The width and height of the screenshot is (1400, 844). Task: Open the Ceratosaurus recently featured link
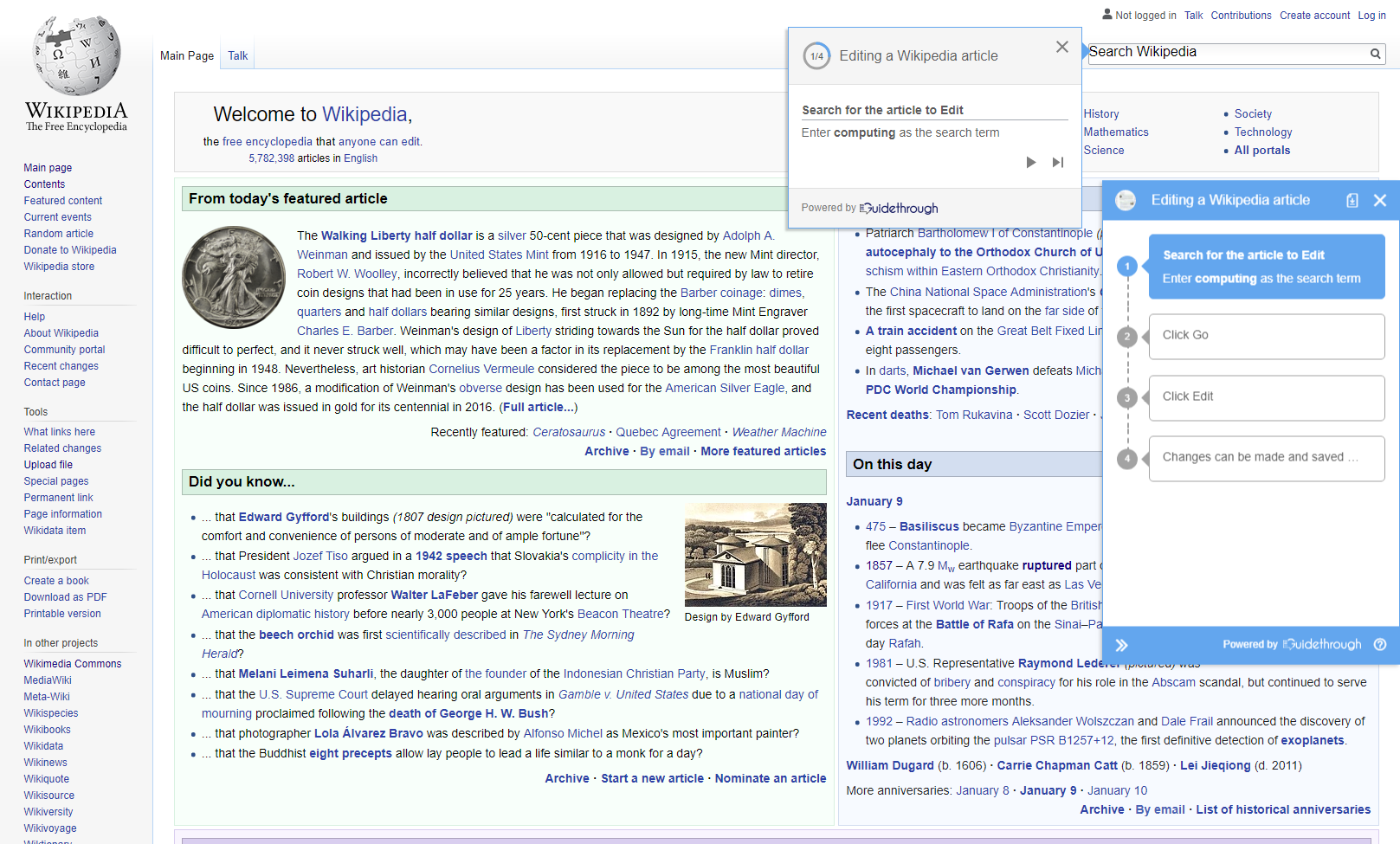point(569,432)
